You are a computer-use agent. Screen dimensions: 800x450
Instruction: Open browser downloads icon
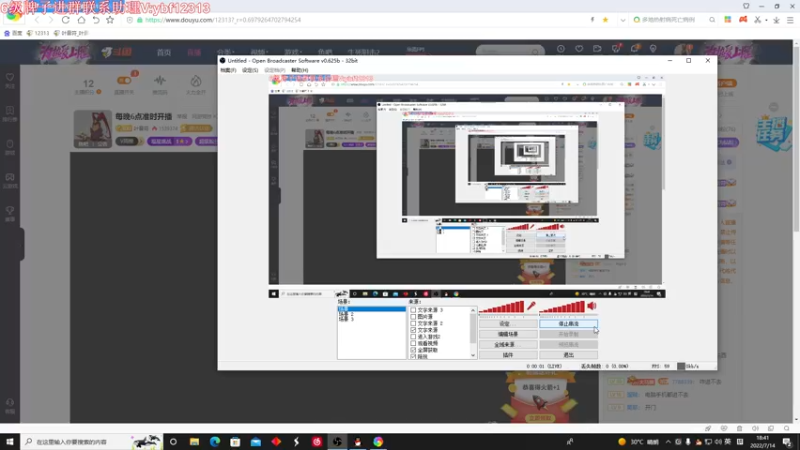[x=776, y=20]
